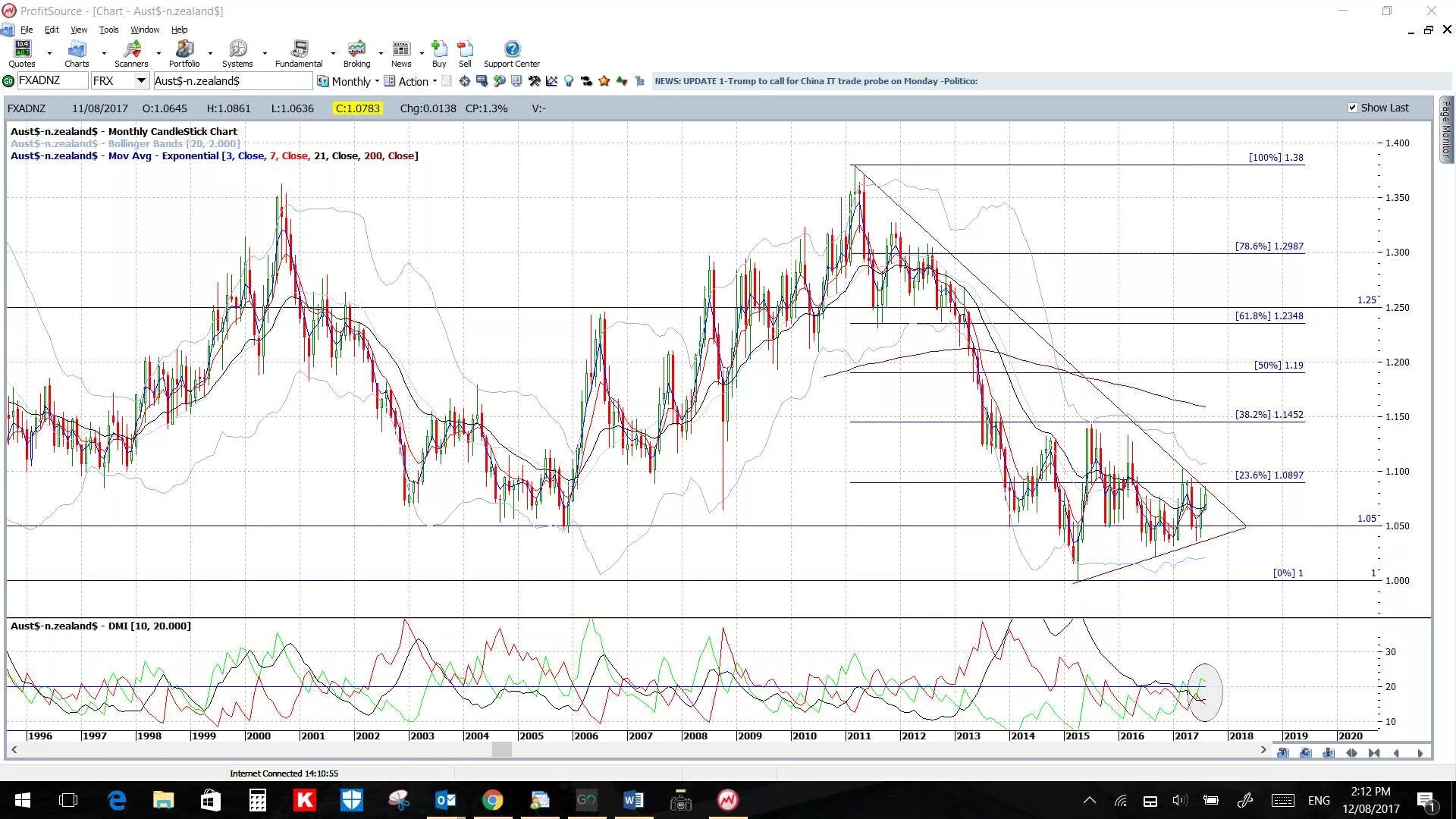The width and height of the screenshot is (1456, 819).
Task: Open the taskbar volume control
Action: point(1179,800)
